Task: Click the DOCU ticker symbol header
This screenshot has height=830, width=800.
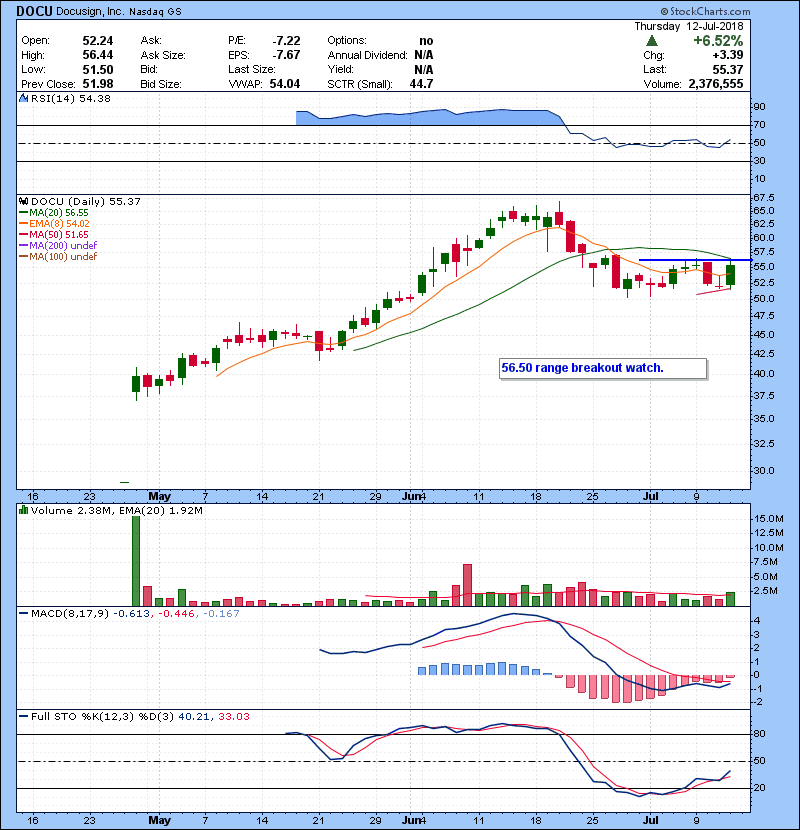Action: click(x=34, y=11)
